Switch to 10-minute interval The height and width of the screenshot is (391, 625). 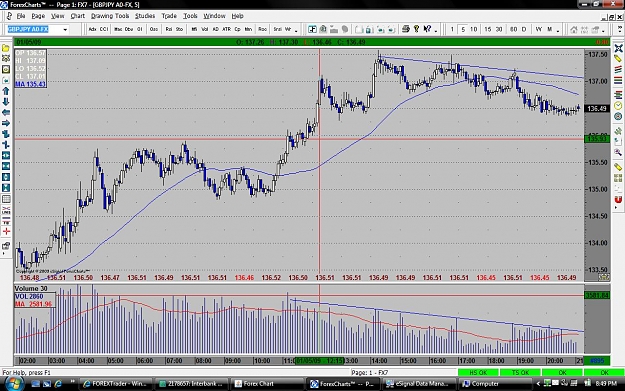[474, 29]
